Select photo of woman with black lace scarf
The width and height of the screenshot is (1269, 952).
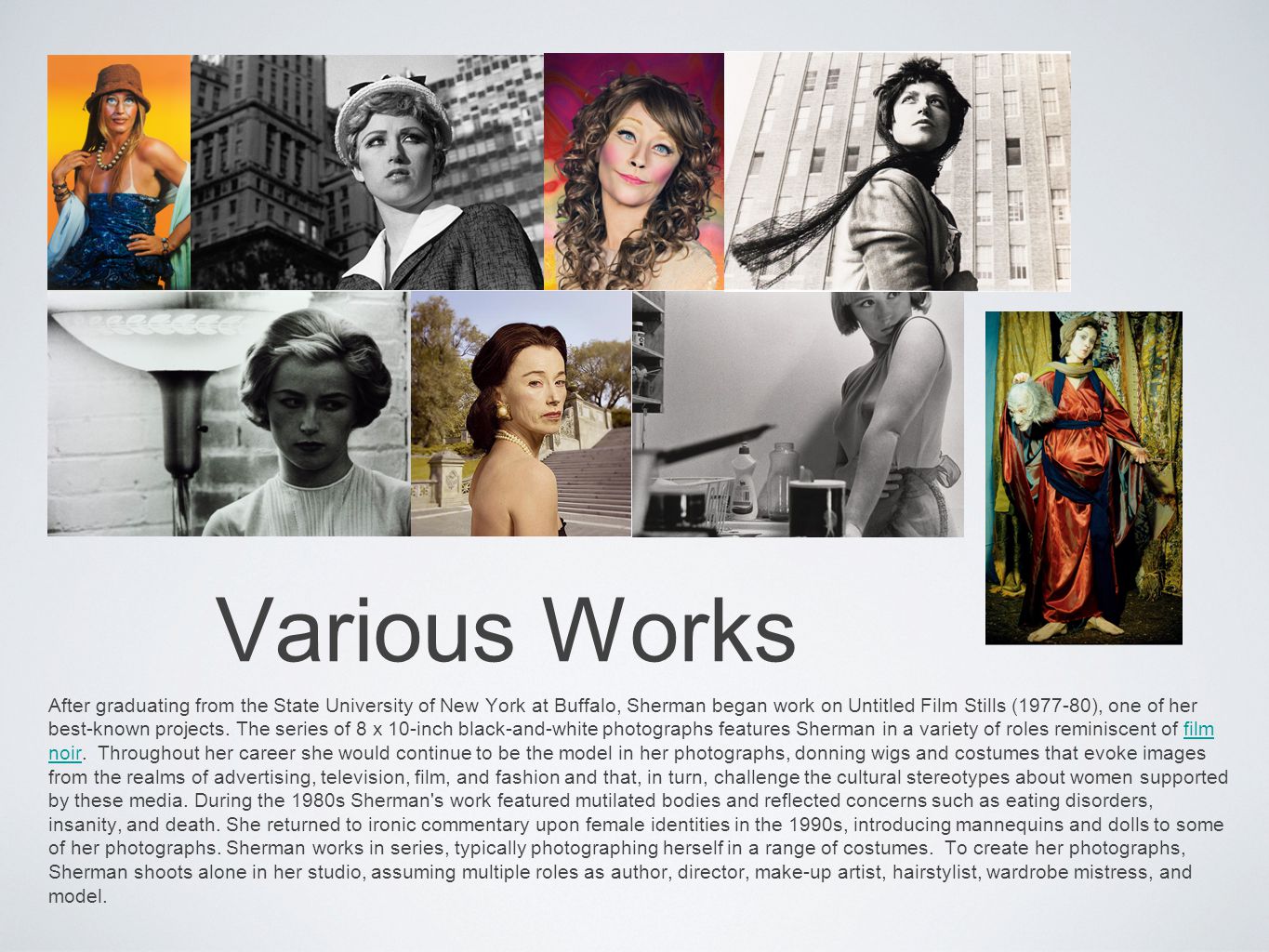coord(897,172)
